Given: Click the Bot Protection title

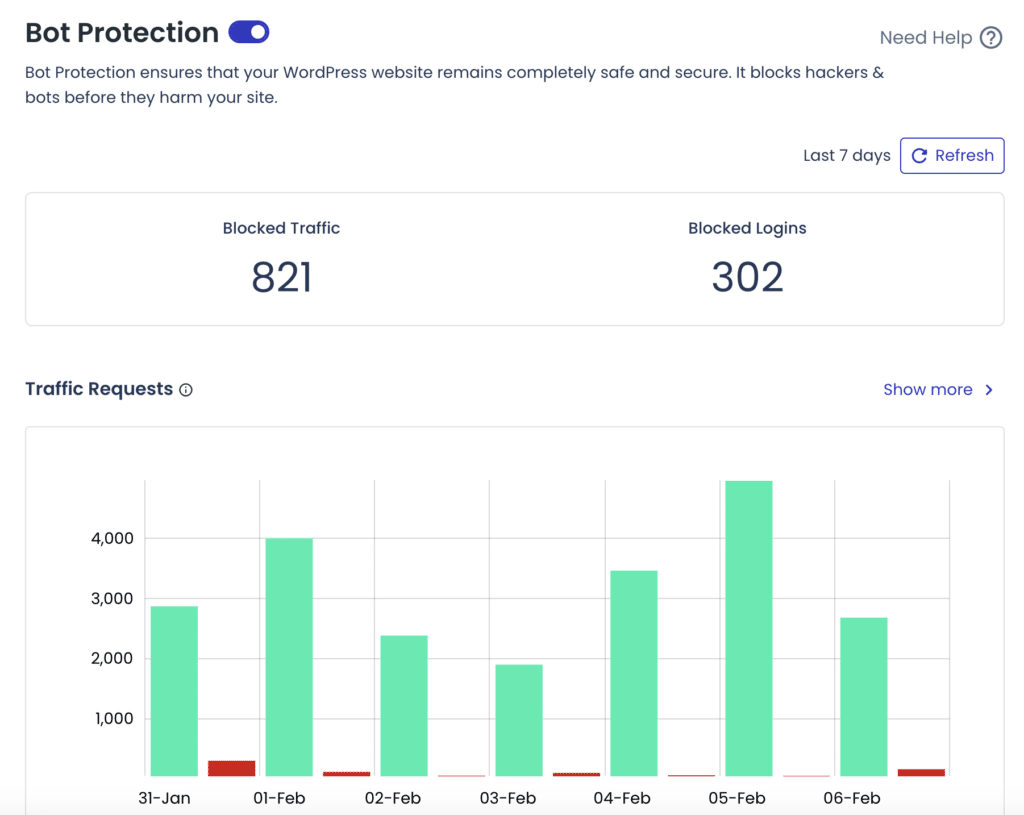Looking at the screenshot, I should click(122, 33).
